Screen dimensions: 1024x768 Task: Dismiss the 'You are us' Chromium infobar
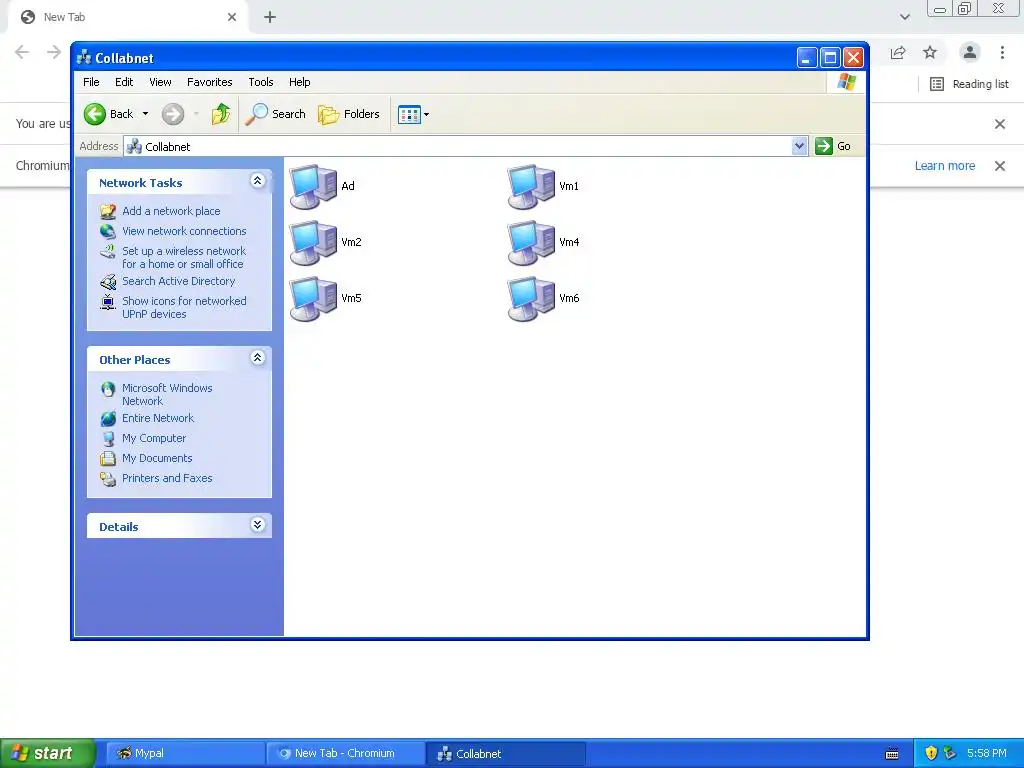pyautogui.click(x=1000, y=124)
